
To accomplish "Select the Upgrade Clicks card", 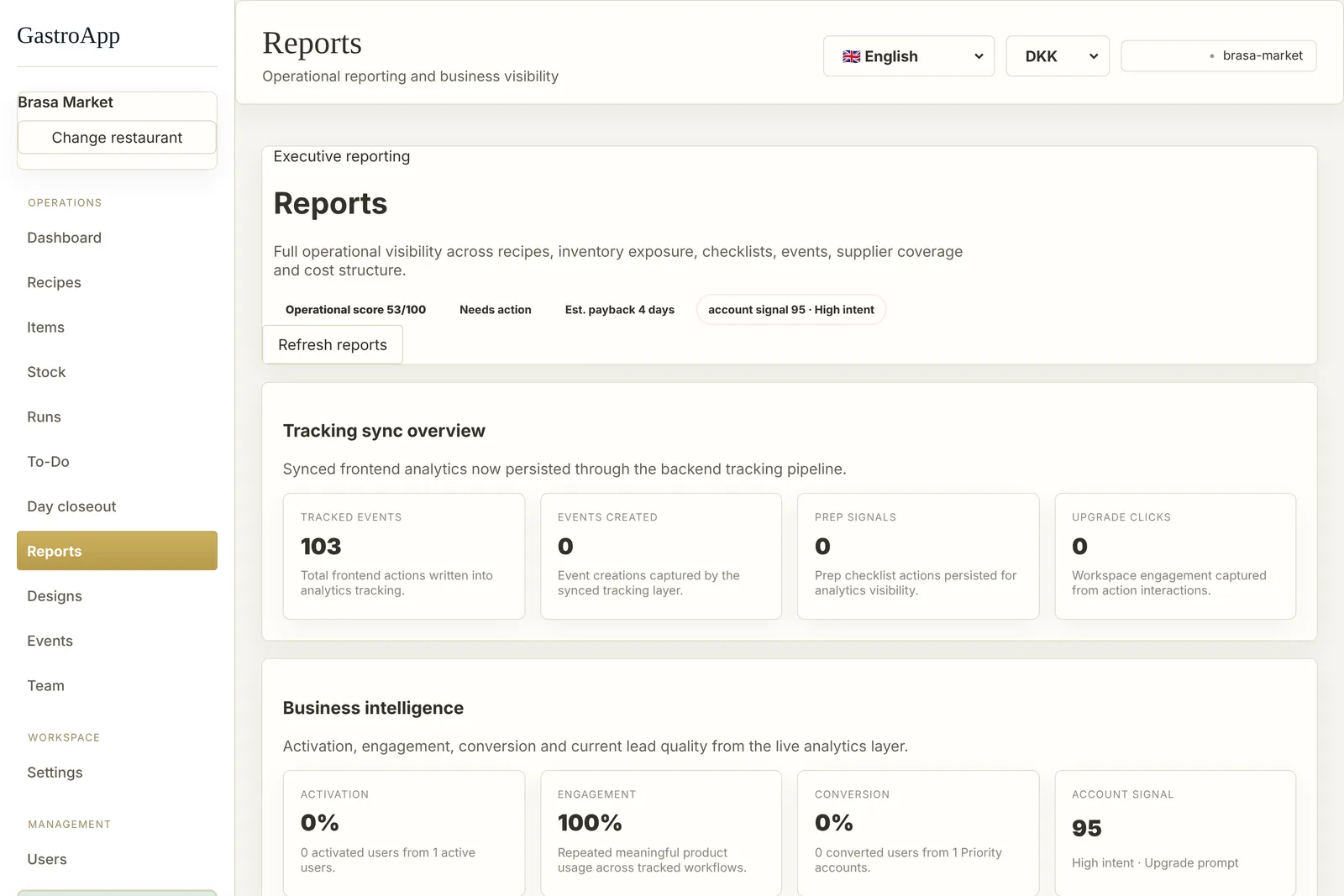I will 1175,556.
